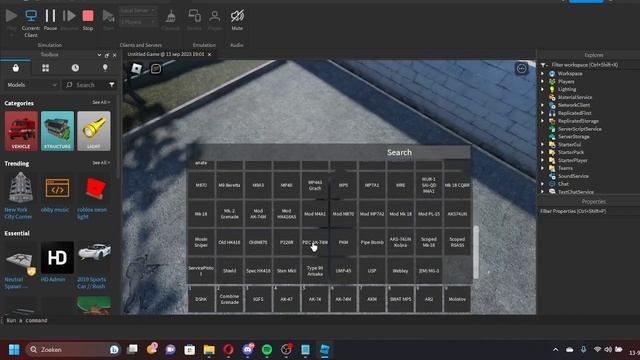Select Molotov in the hotbar

[x=457, y=299]
